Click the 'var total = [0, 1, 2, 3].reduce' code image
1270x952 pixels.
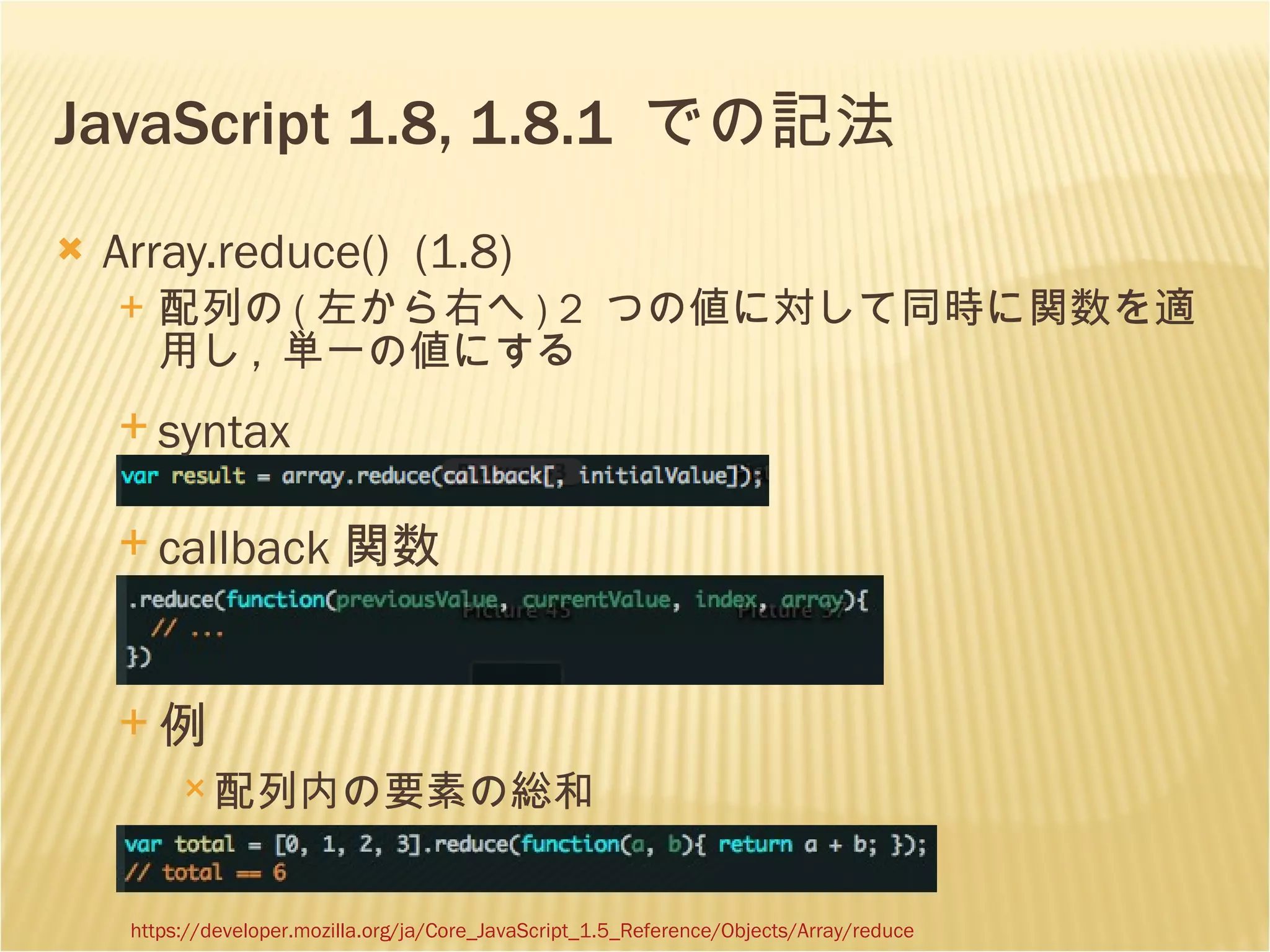526,858
